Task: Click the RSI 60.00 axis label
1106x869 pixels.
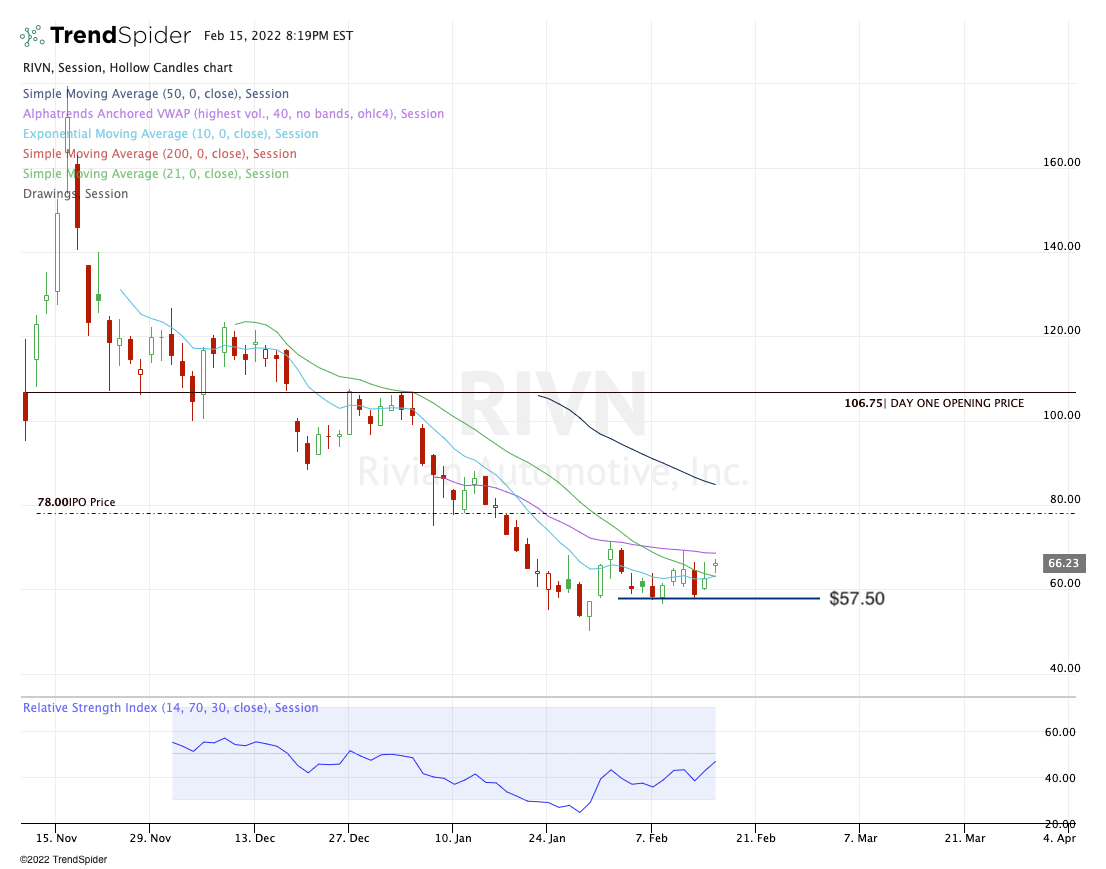Action: [x=1060, y=732]
